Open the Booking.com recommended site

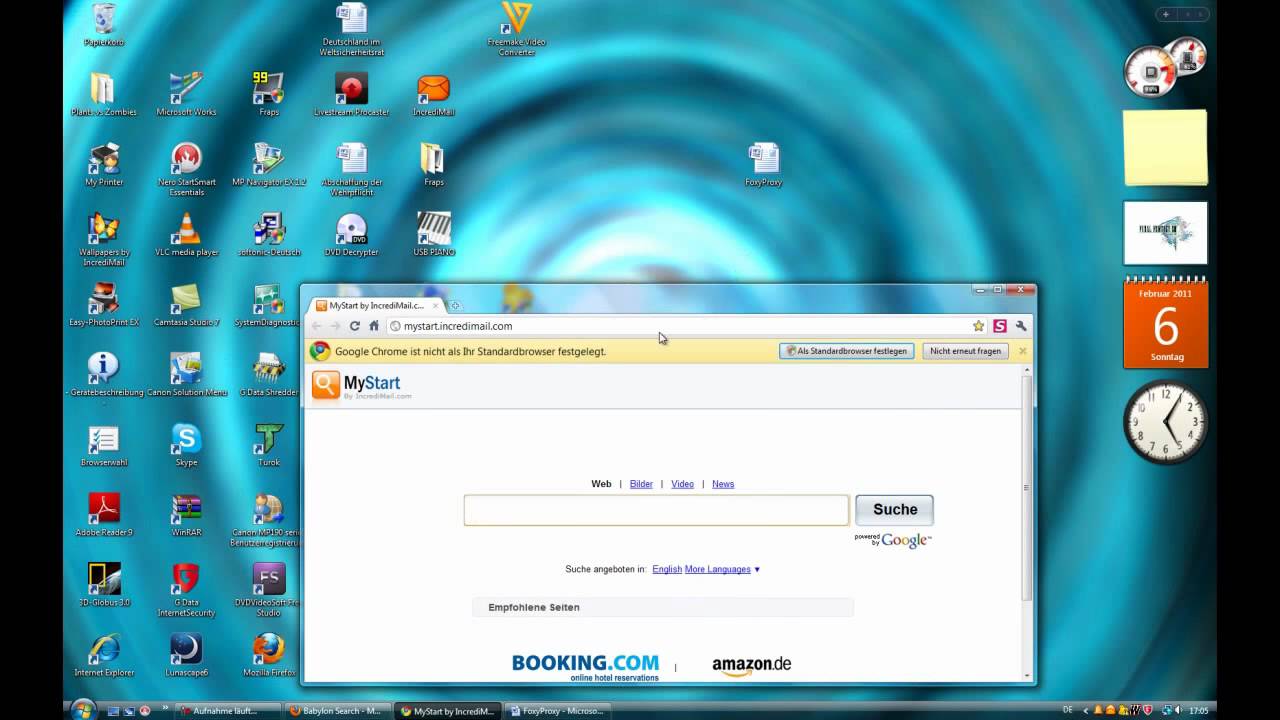585,667
